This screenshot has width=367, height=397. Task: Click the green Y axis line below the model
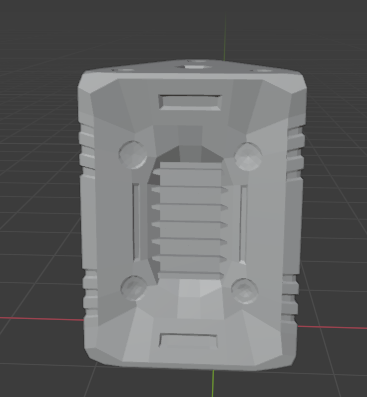[x=213, y=383]
